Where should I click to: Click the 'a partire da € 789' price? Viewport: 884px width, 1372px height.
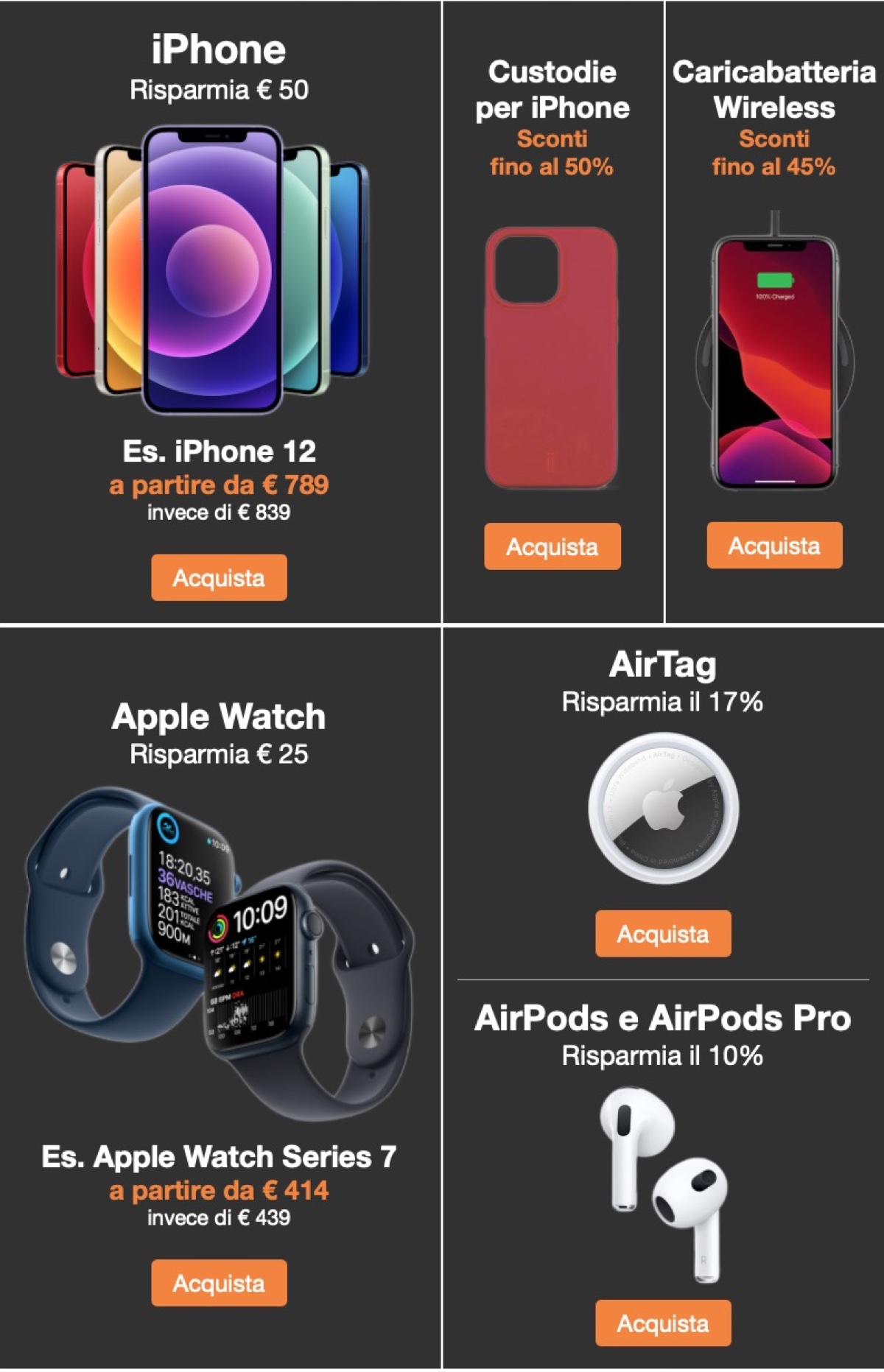coord(219,485)
